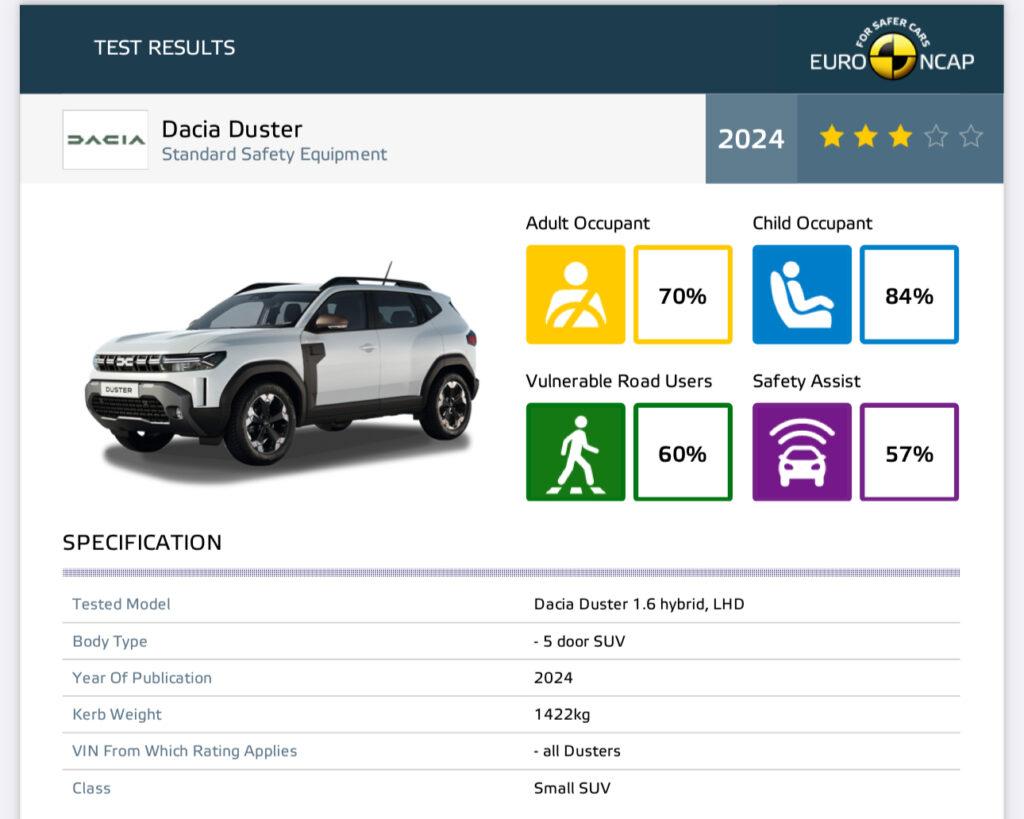Image resolution: width=1024 pixels, height=819 pixels.
Task: Open the Adult Occupant 70% score box
Action: pyautogui.click(x=683, y=295)
